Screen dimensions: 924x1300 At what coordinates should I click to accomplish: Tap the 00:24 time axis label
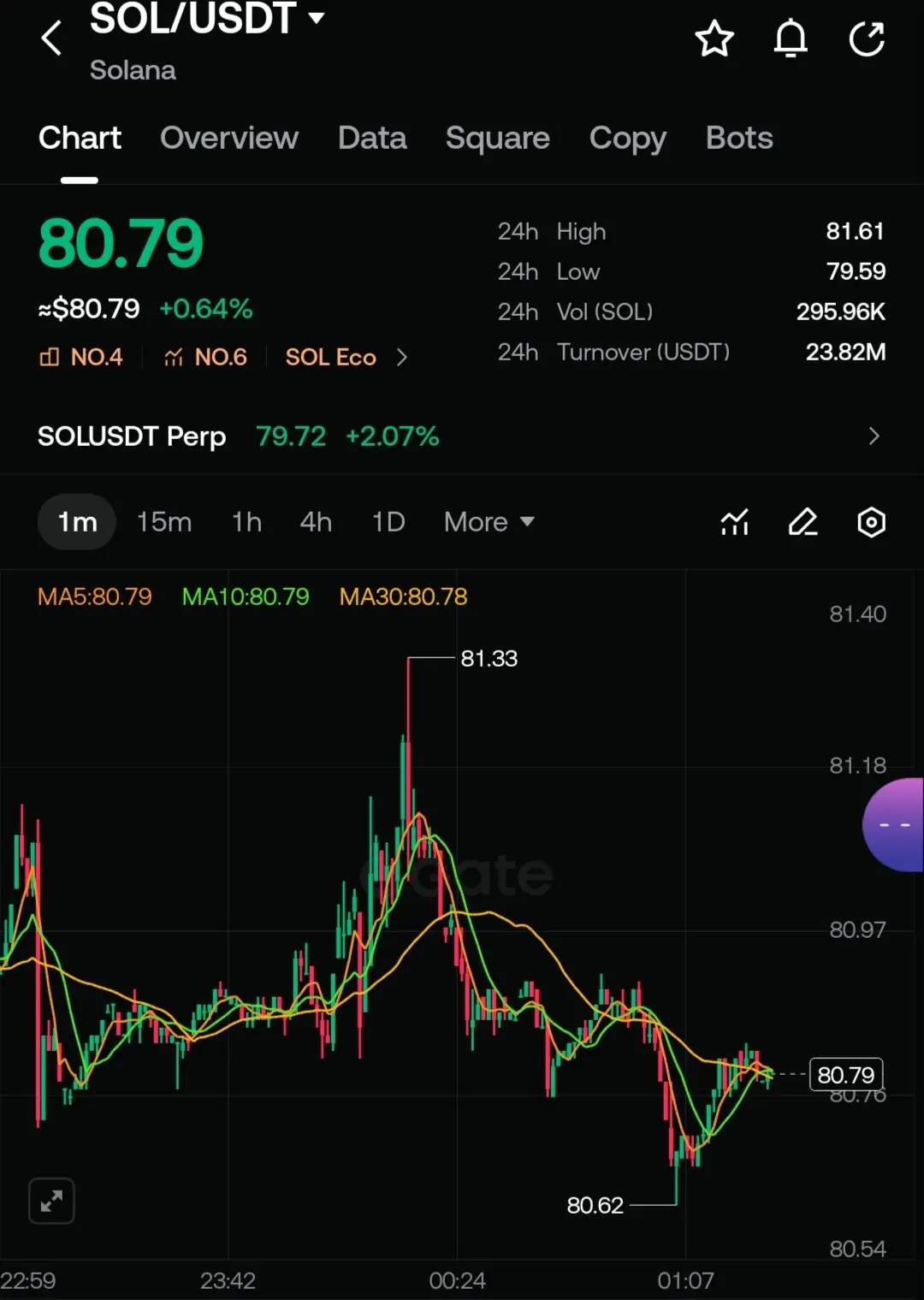(x=457, y=1281)
